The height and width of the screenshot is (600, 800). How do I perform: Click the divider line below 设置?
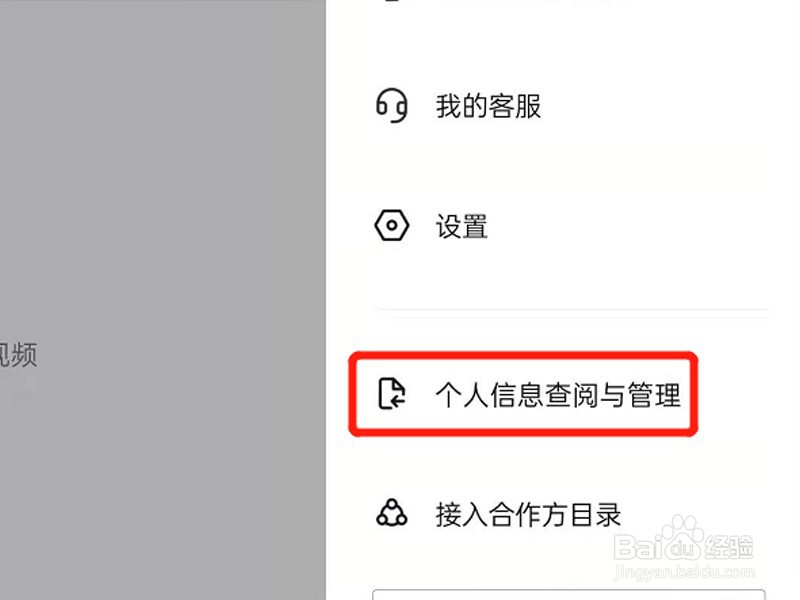pyautogui.click(x=572, y=309)
